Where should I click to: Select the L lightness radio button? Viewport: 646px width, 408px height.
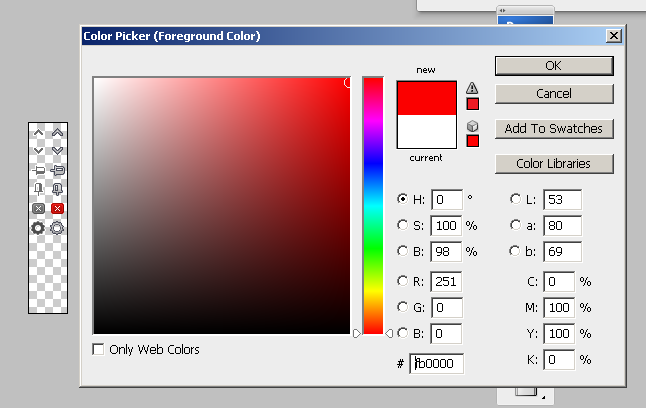coord(516,199)
